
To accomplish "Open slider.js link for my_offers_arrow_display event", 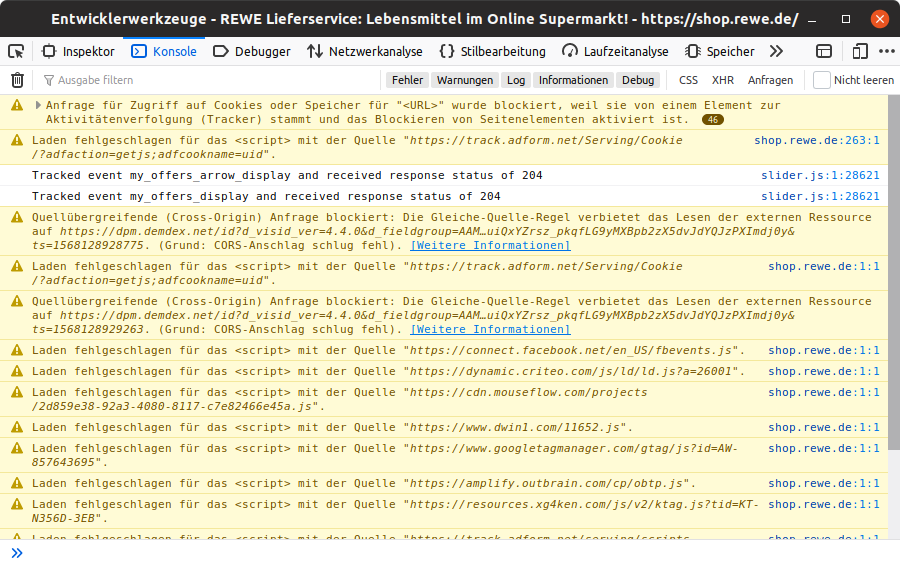I will click(x=820, y=176).
